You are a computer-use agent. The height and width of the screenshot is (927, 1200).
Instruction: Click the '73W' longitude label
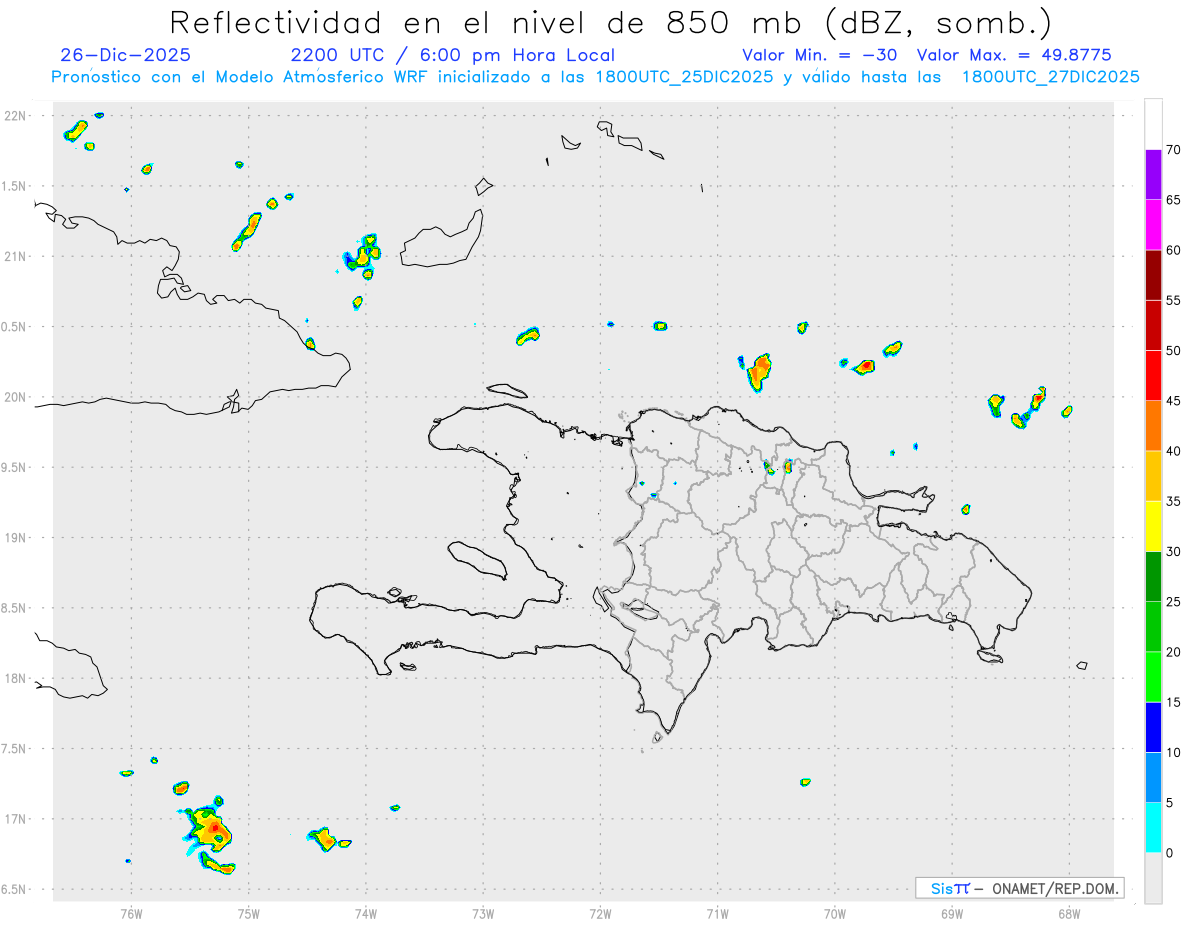coord(483,913)
